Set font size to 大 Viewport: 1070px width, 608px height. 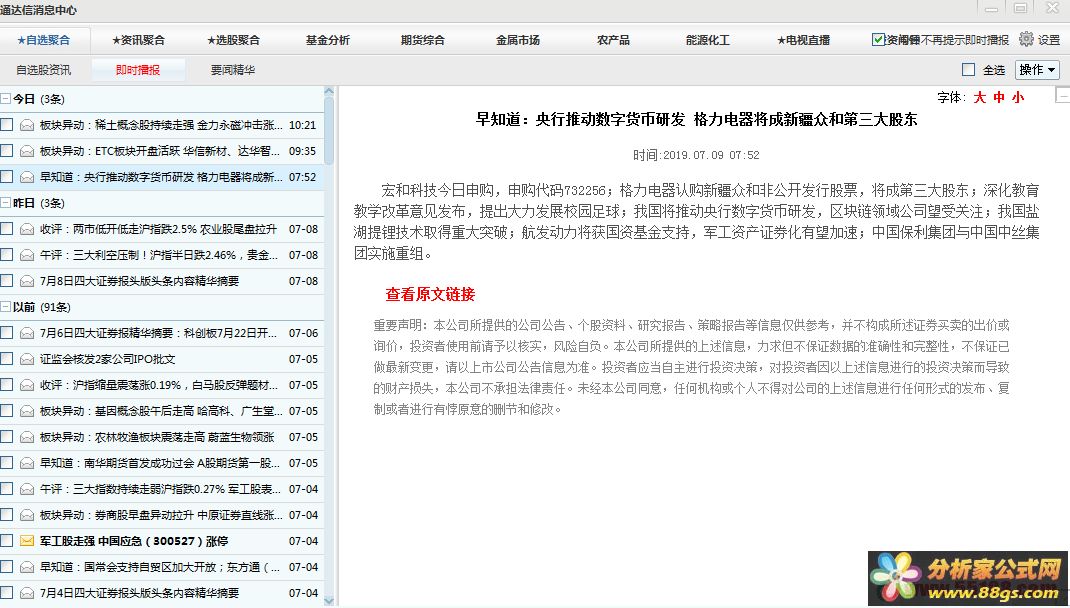[x=980, y=97]
